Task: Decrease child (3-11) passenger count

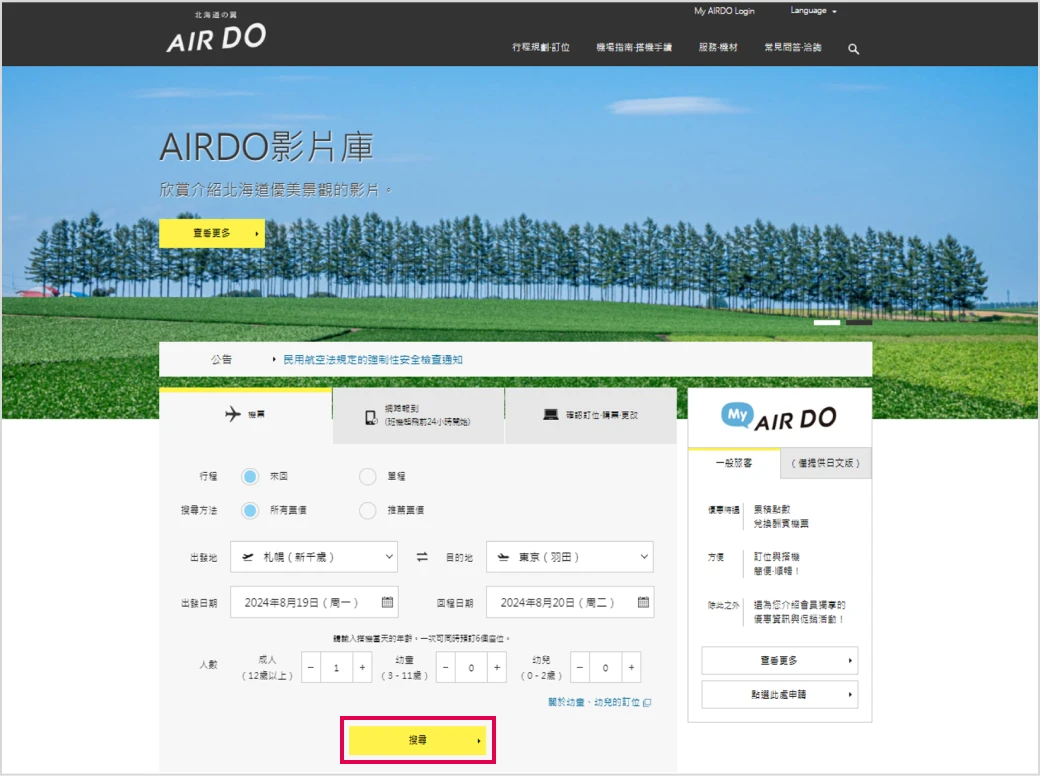Action: coord(446,667)
